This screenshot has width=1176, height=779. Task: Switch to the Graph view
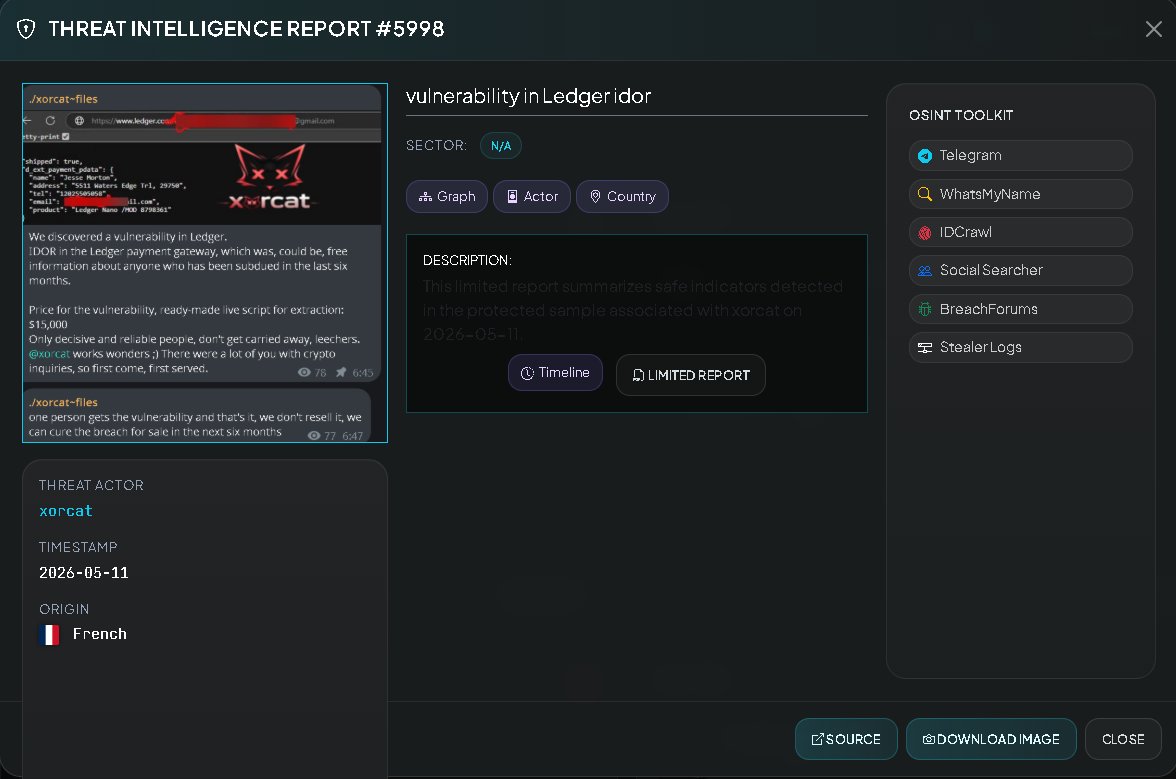[x=447, y=196]
